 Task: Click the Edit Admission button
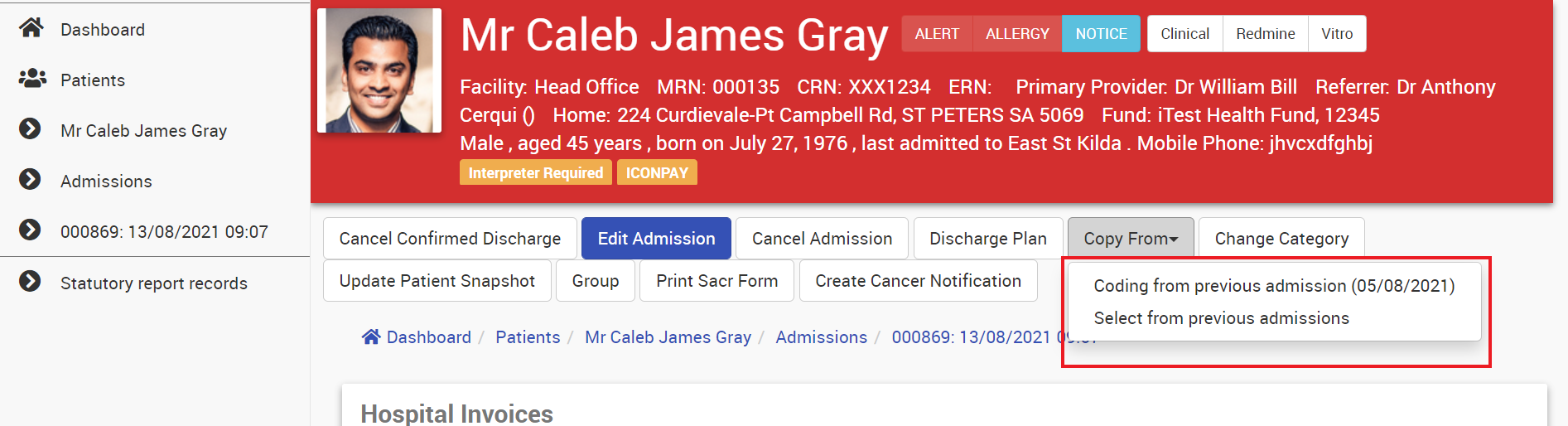point(656,239)
